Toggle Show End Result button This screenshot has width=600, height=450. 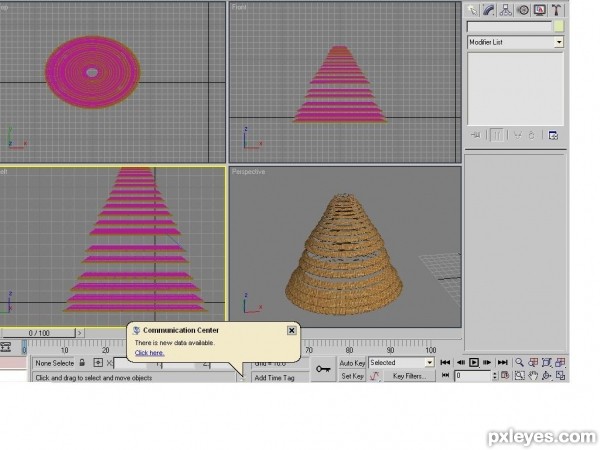[x=496, y=135]
